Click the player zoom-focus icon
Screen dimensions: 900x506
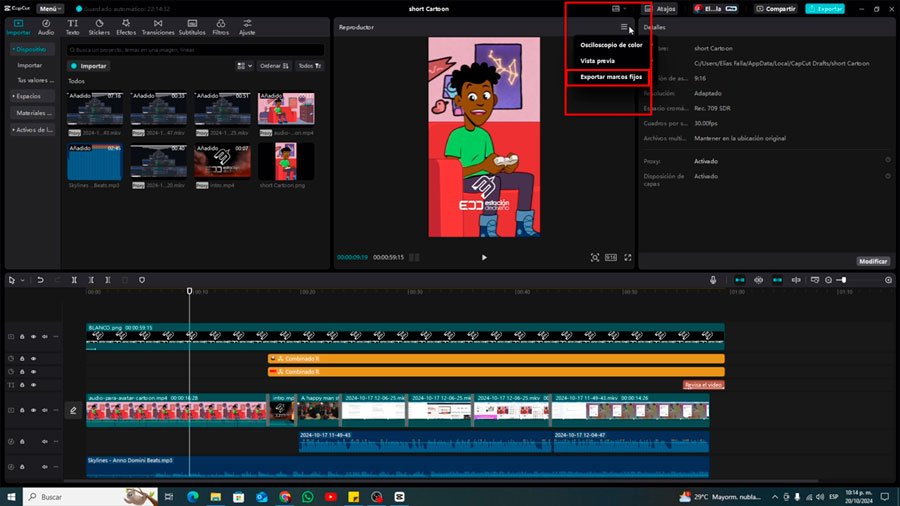(x=595, y=258)
